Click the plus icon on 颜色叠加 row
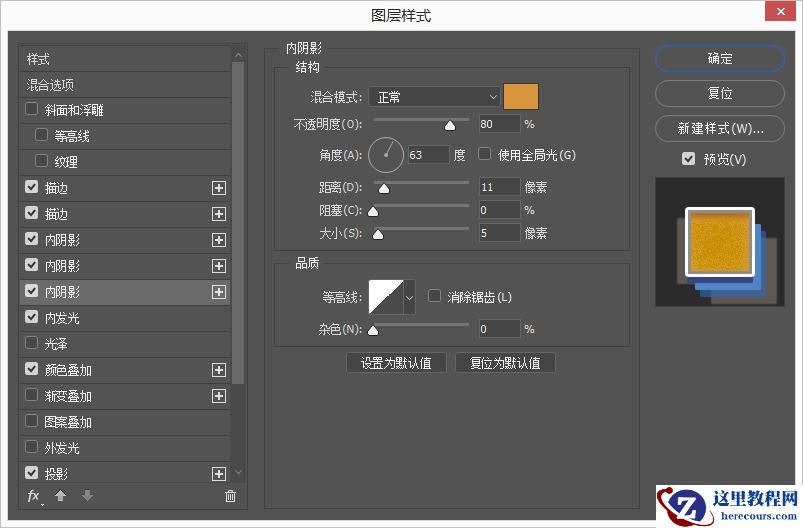803x528 pixels. [219, 370]
